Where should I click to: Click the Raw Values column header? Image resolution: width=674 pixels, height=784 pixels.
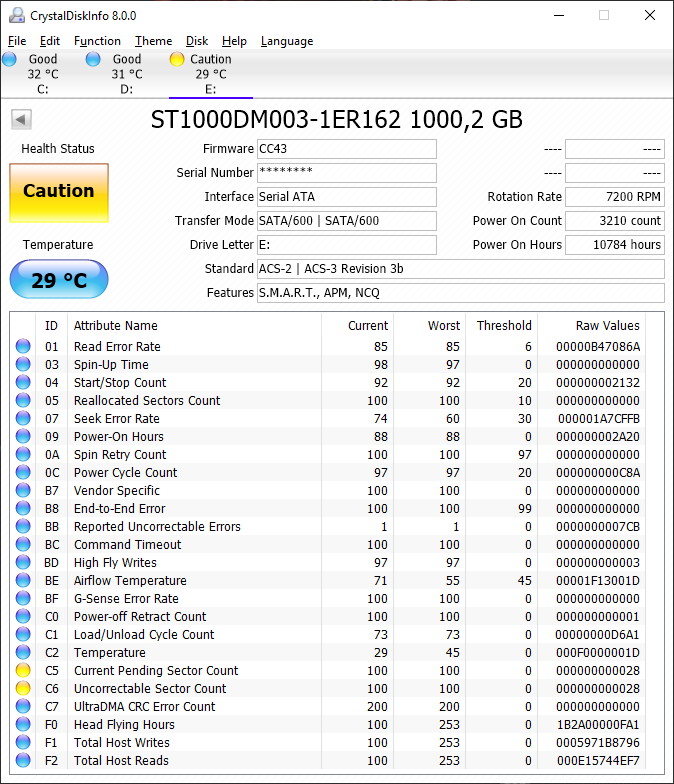[x=608, y=326]
